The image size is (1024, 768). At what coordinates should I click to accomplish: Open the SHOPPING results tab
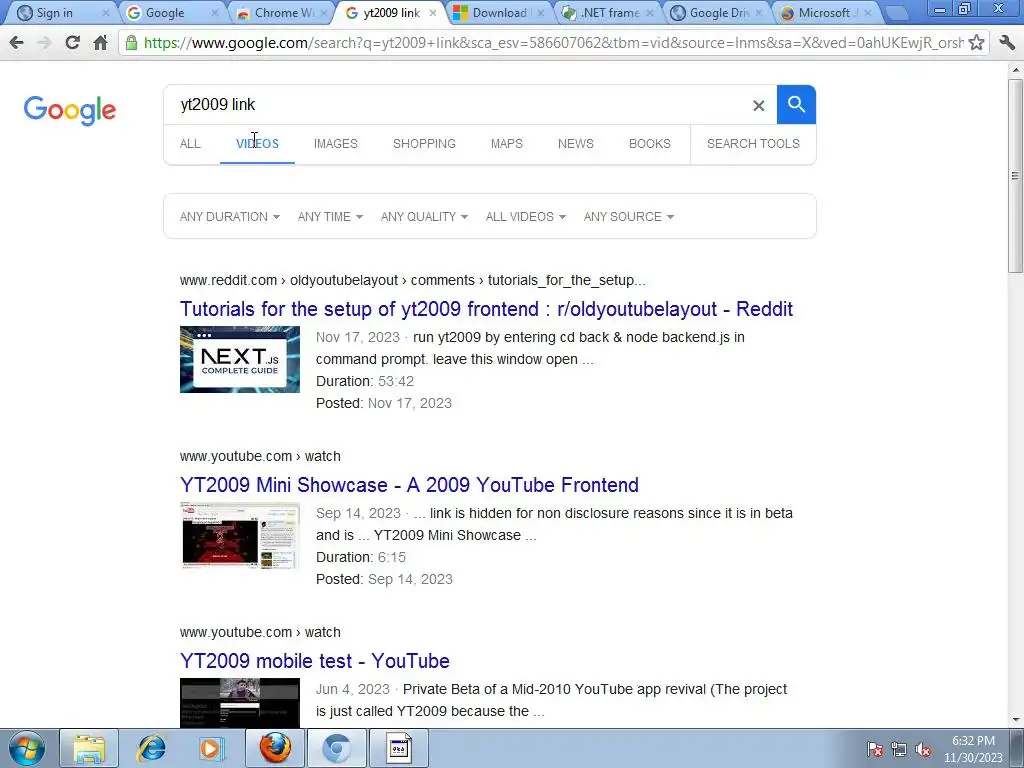pos(424,144)
